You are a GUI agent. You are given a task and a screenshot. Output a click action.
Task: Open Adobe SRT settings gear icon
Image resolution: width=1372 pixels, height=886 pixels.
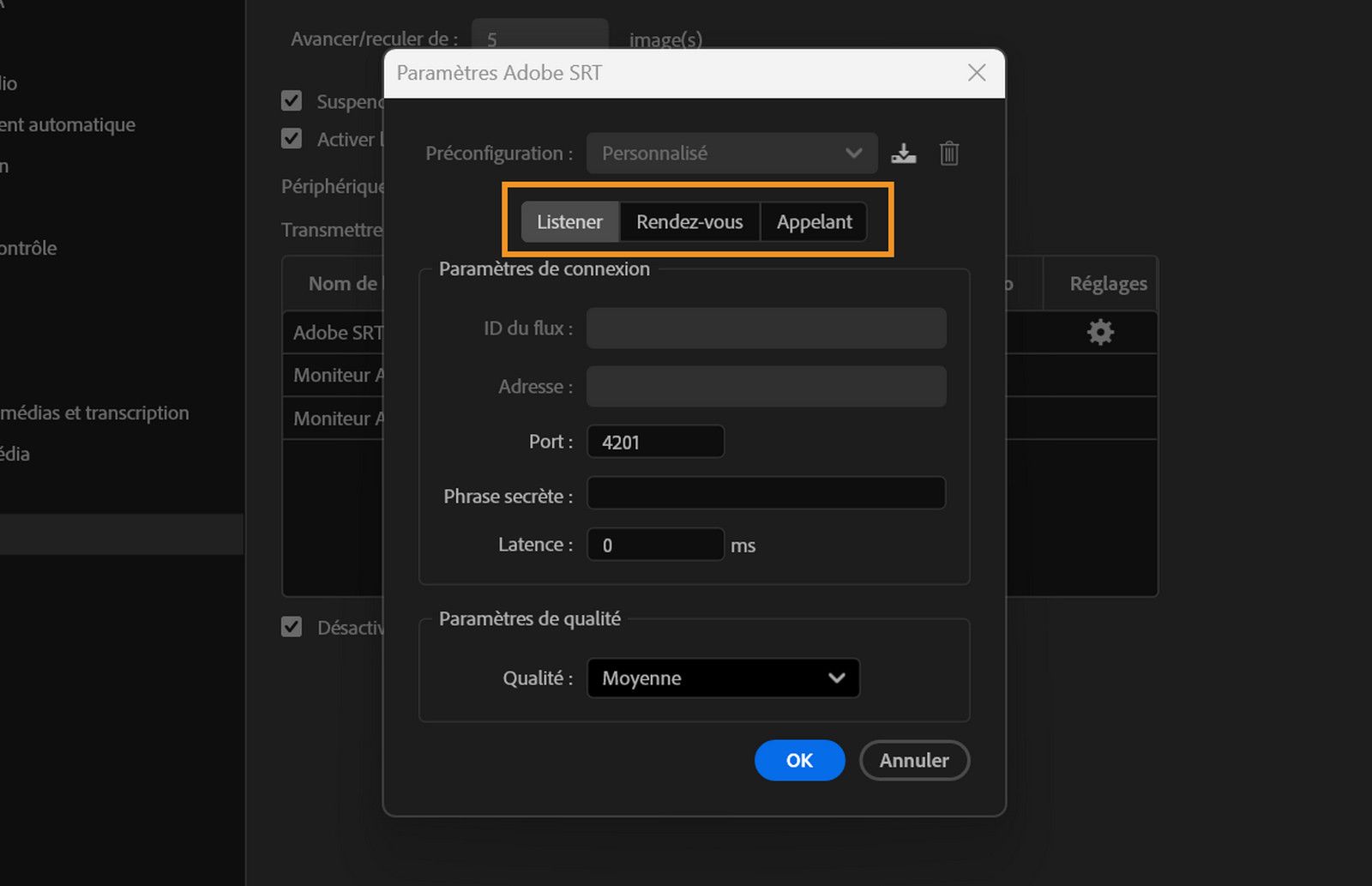[1100, 332]
